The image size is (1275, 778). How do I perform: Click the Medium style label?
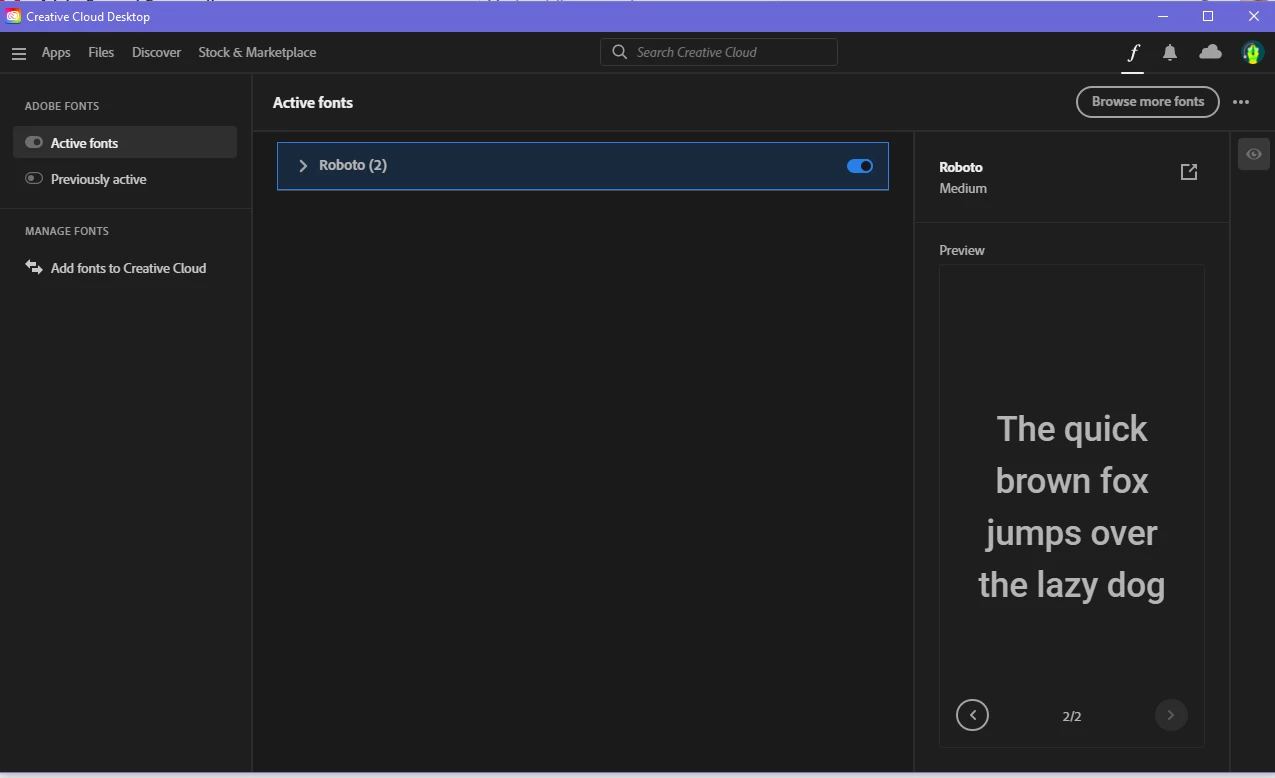(963, 188)
